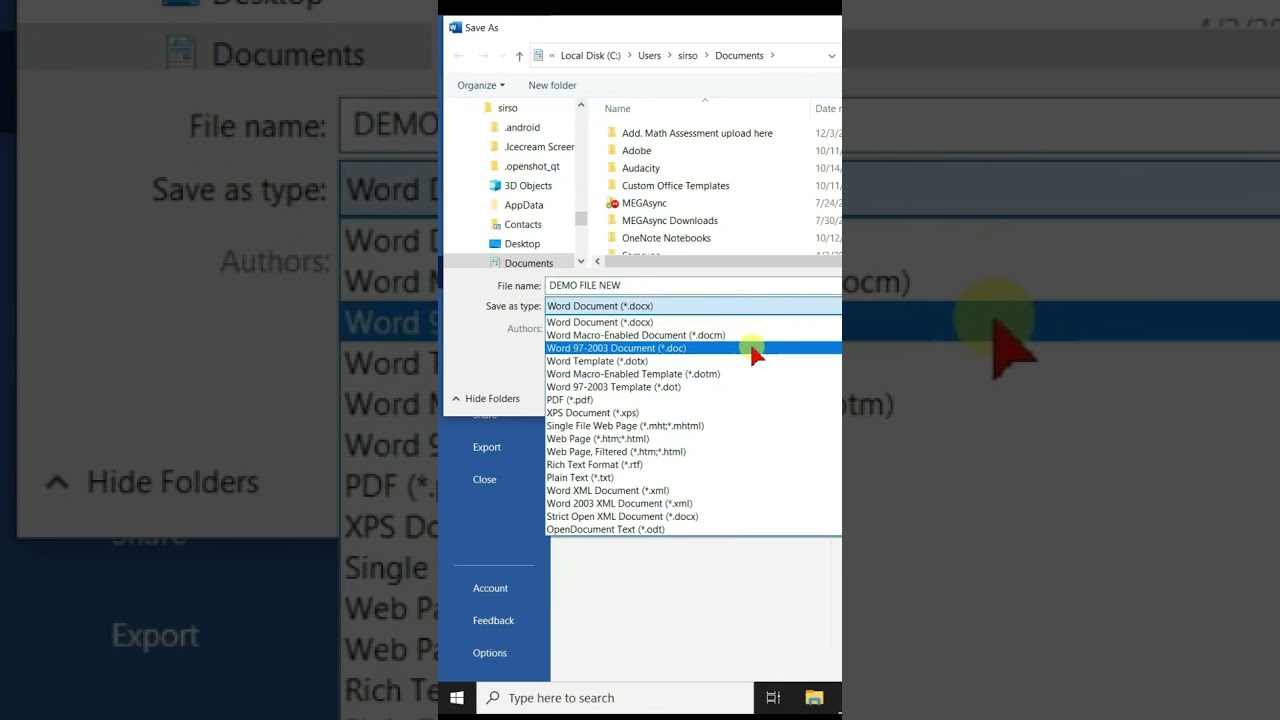Image resolution: width=1280 pixels, height=720 pixels.
Task: Expand chevron after Local Disk (C:) breadcrumb
Action: 631,56
